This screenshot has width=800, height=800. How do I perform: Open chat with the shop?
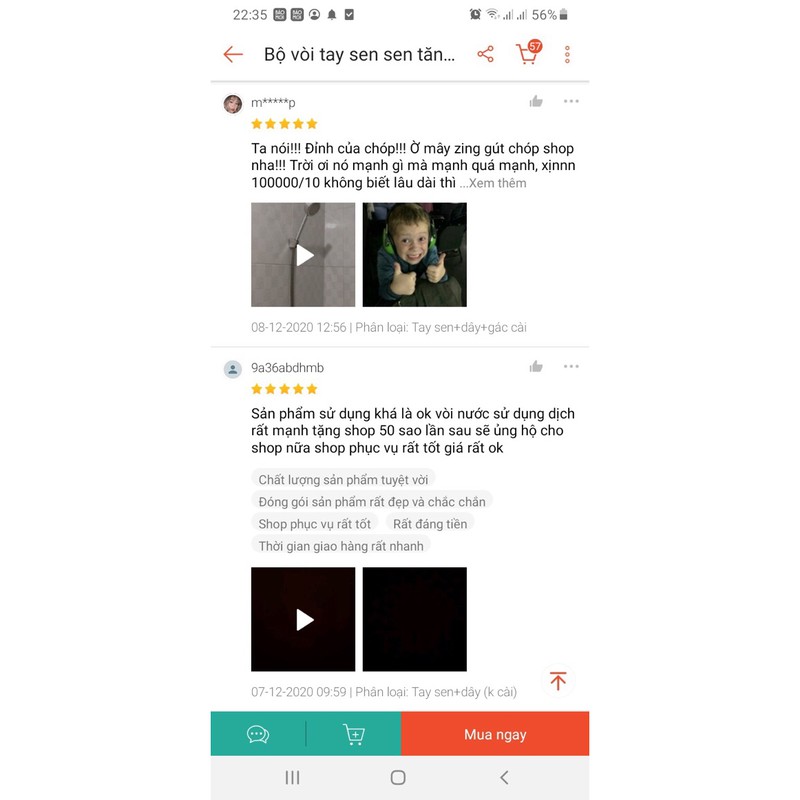[x=258, y=734]
